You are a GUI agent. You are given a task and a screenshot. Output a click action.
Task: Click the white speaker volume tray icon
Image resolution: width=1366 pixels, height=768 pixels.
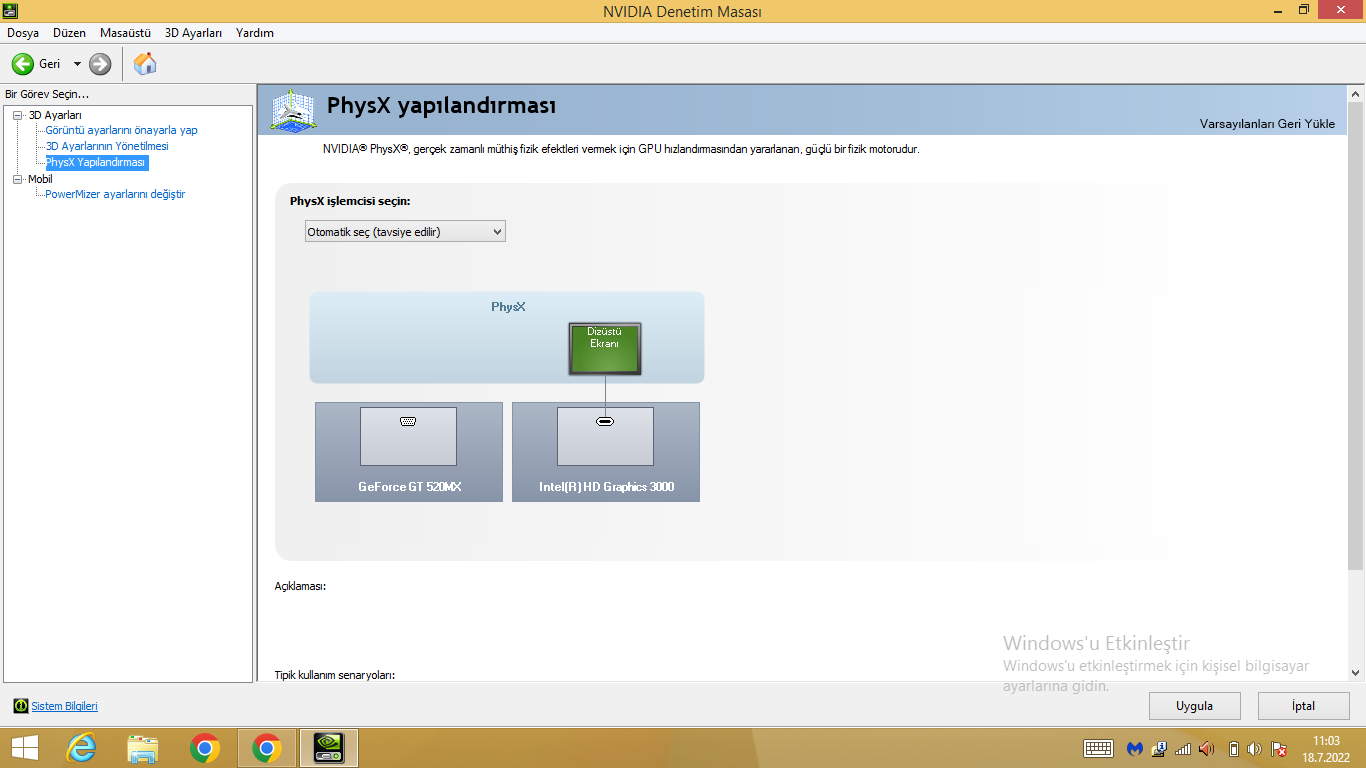pos(1255,748)
